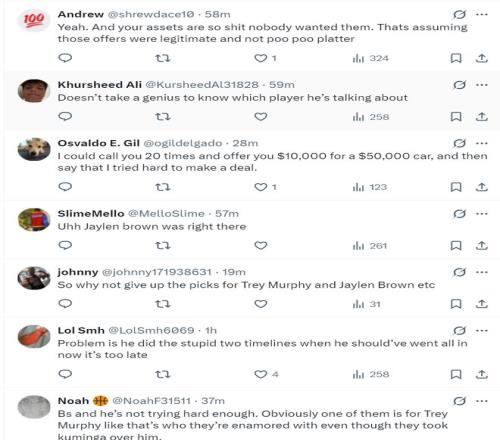Viewport: 500px width, 440px height.
Task: Open more options menu on Noah's tweet
Action: [x=482, y=401]
